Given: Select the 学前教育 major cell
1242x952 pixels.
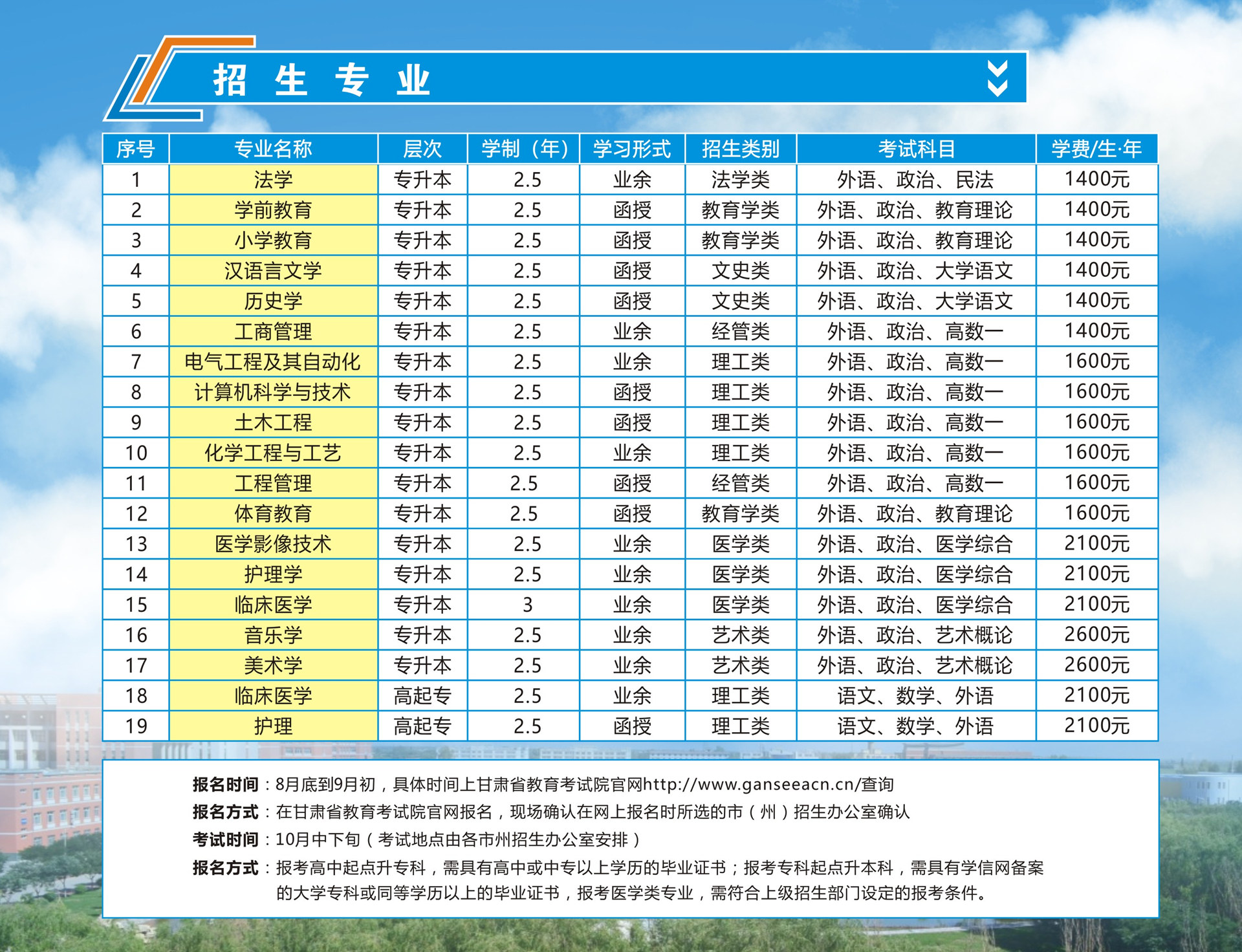Looking at the screenshot, I should (x=273, y=210).
